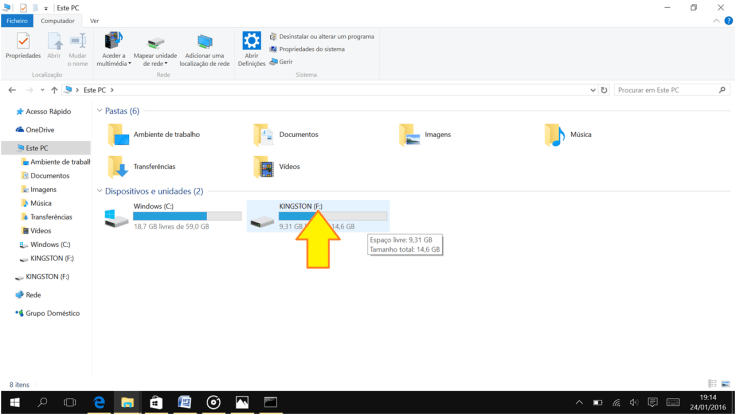The image size is (736, 415).
Task: Open Microsoft Edge from the taskbar
Action: click(x=99, y=402)
